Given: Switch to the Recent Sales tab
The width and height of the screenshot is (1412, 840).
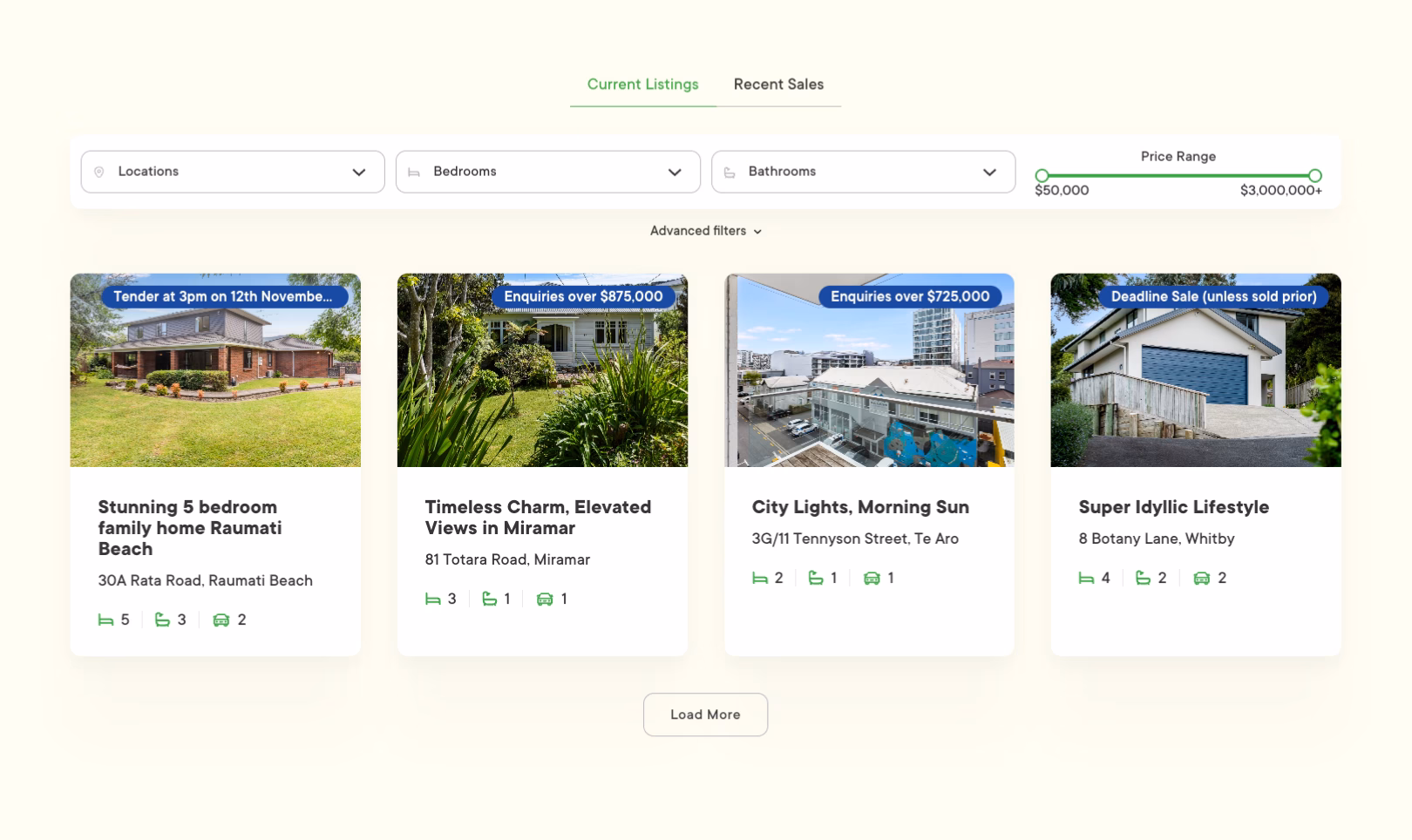Looking at the screenshot, I should click(778, 85).
